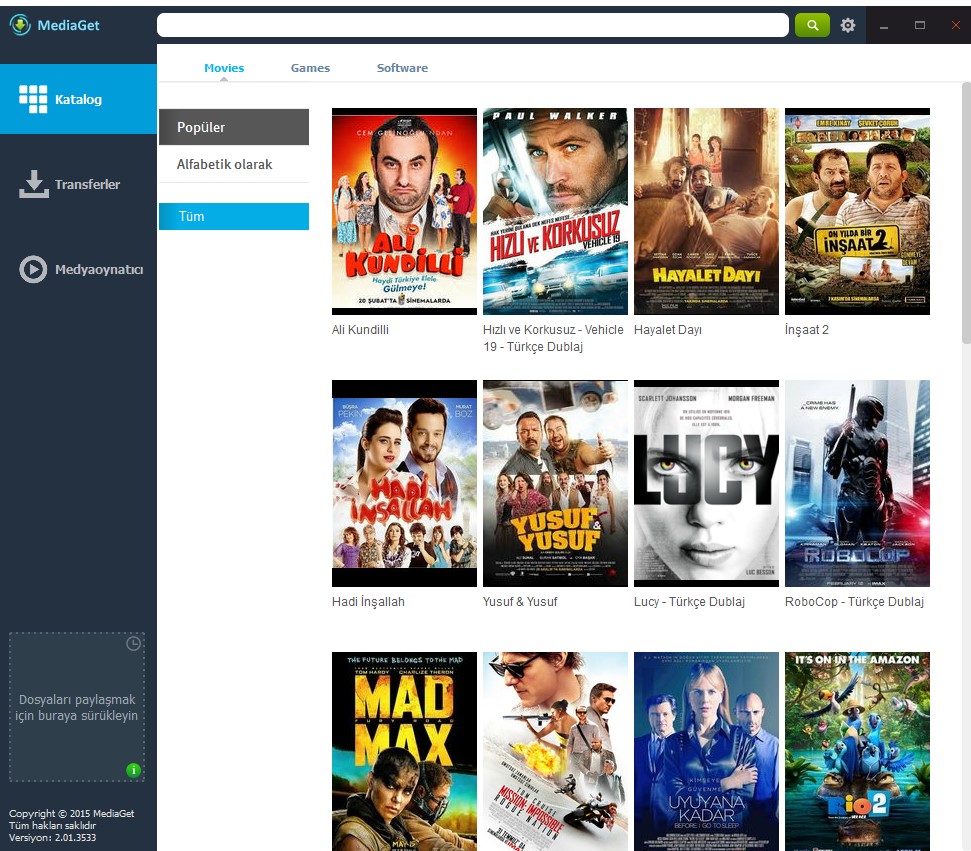Open the Yusuf & Yusuf poster
This screenshot has width=971, height=851.
[x=555, y=483]
